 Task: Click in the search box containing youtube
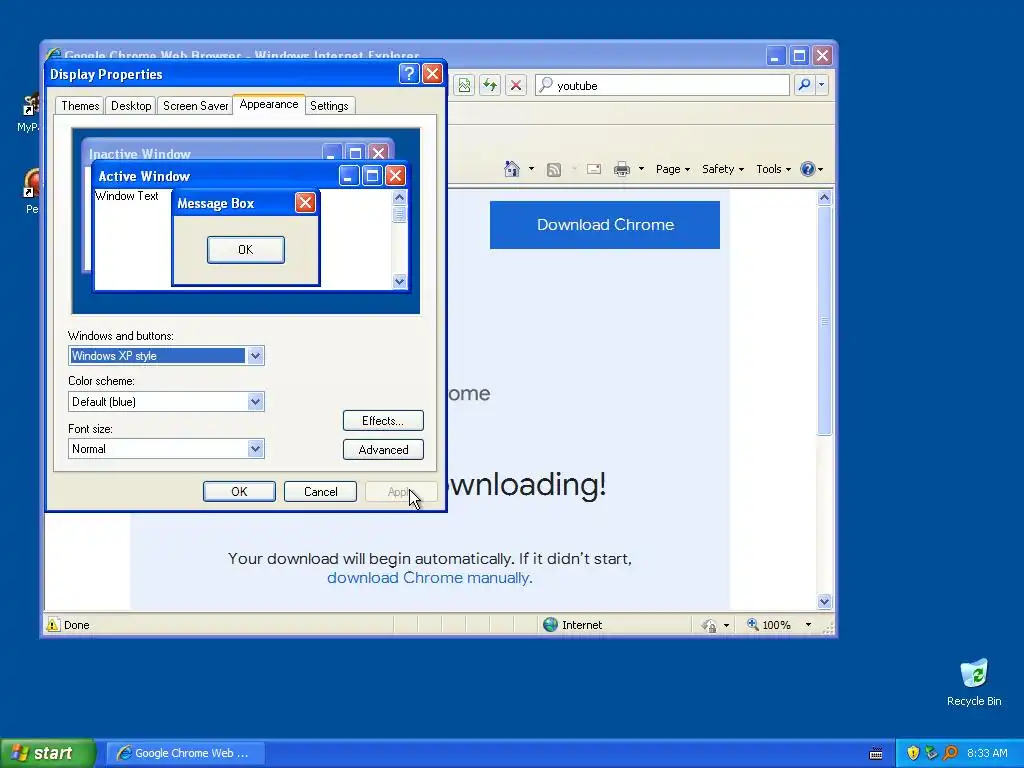pos(662,86)
